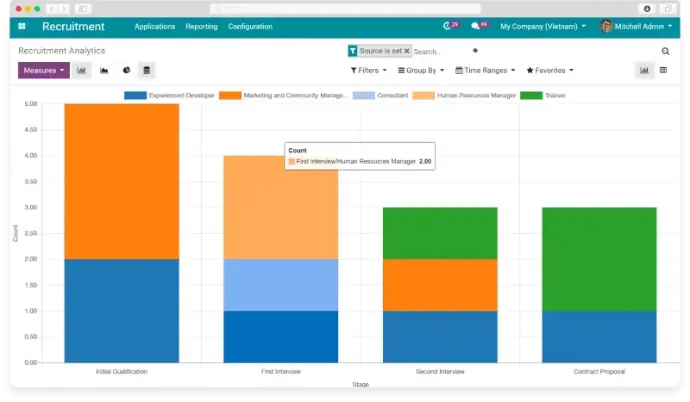Click the Consultant legend color swatch

(x=363, y=95)
